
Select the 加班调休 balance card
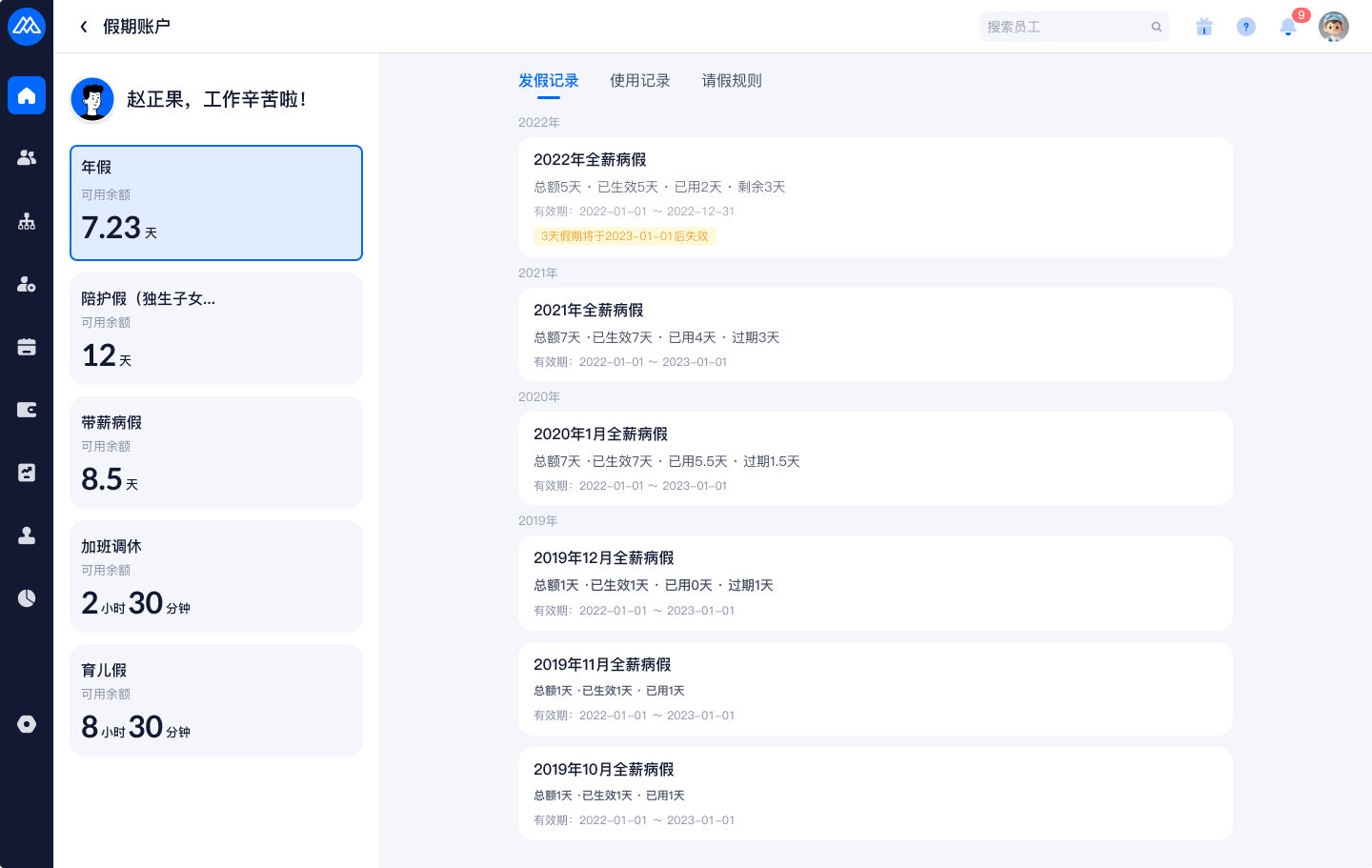pyautogui.click(x=216, y=576)
